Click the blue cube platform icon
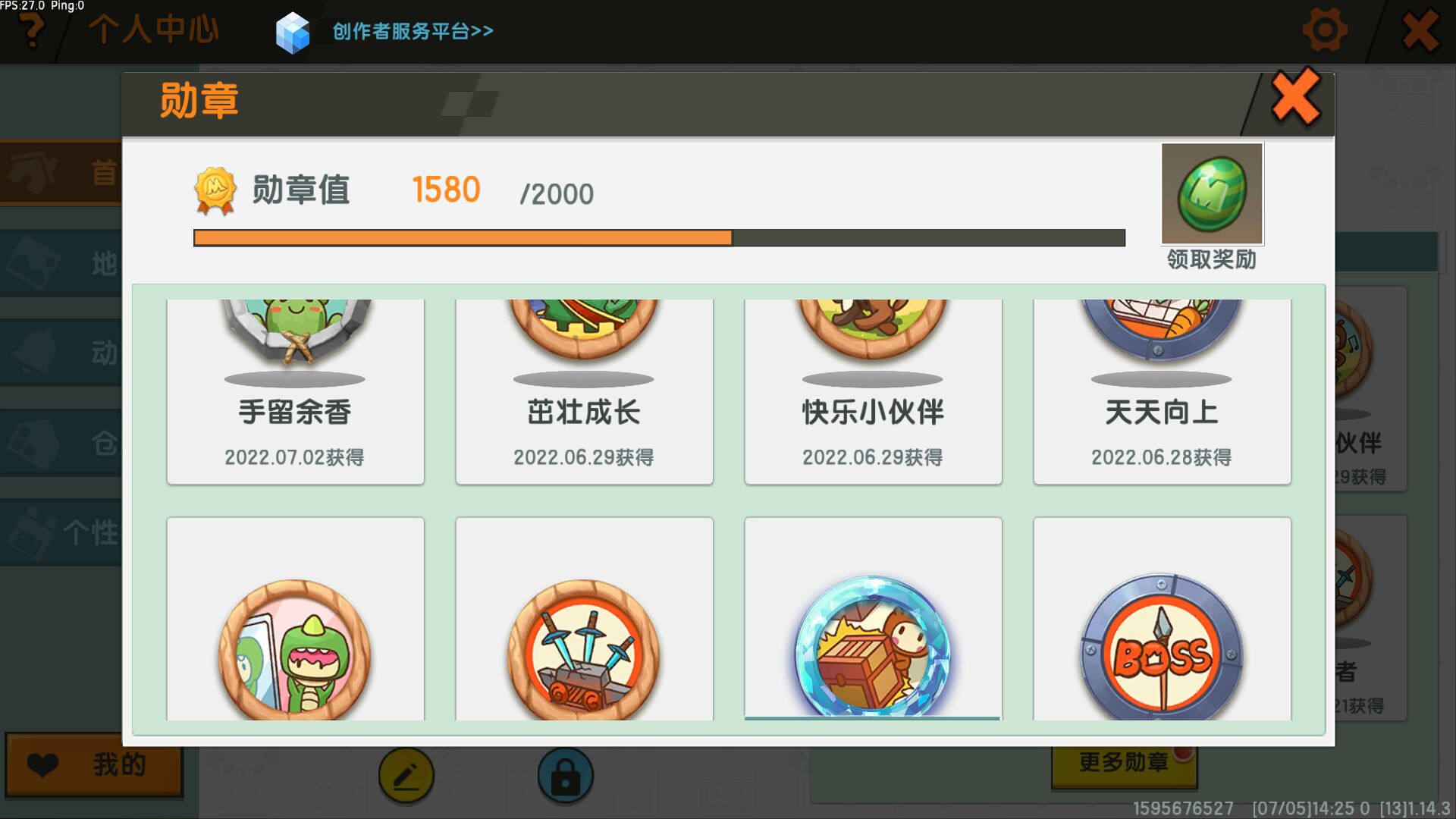Image resolution: width=1456 pixels, height=819 pixels. coord(293,33)
